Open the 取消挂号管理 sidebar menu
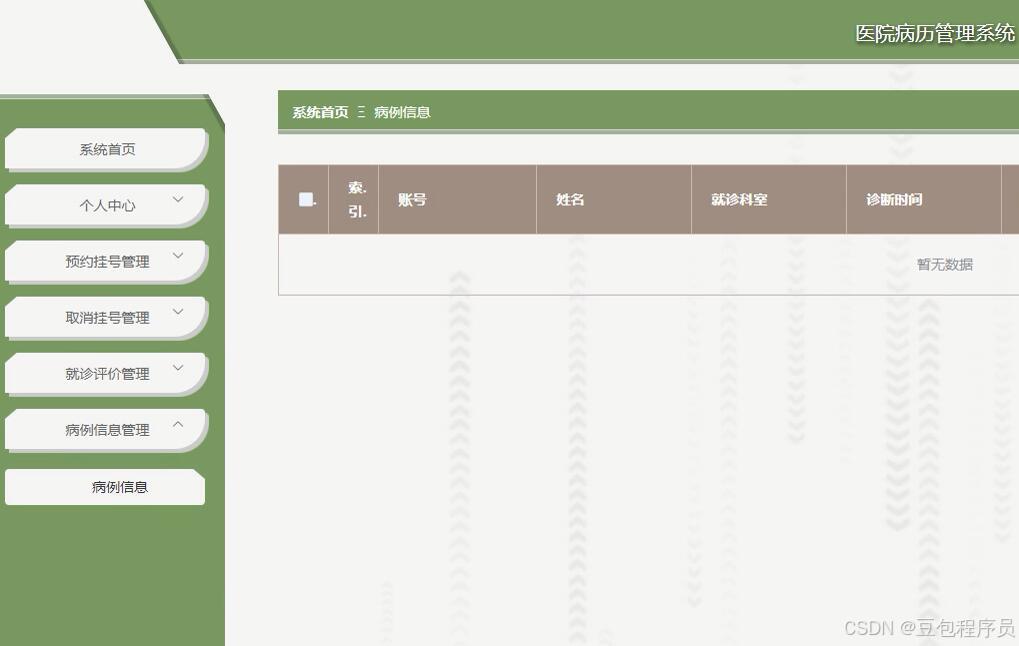Image resolution: width=1019 pixels, height=646 pixels. tap(106, 317)
